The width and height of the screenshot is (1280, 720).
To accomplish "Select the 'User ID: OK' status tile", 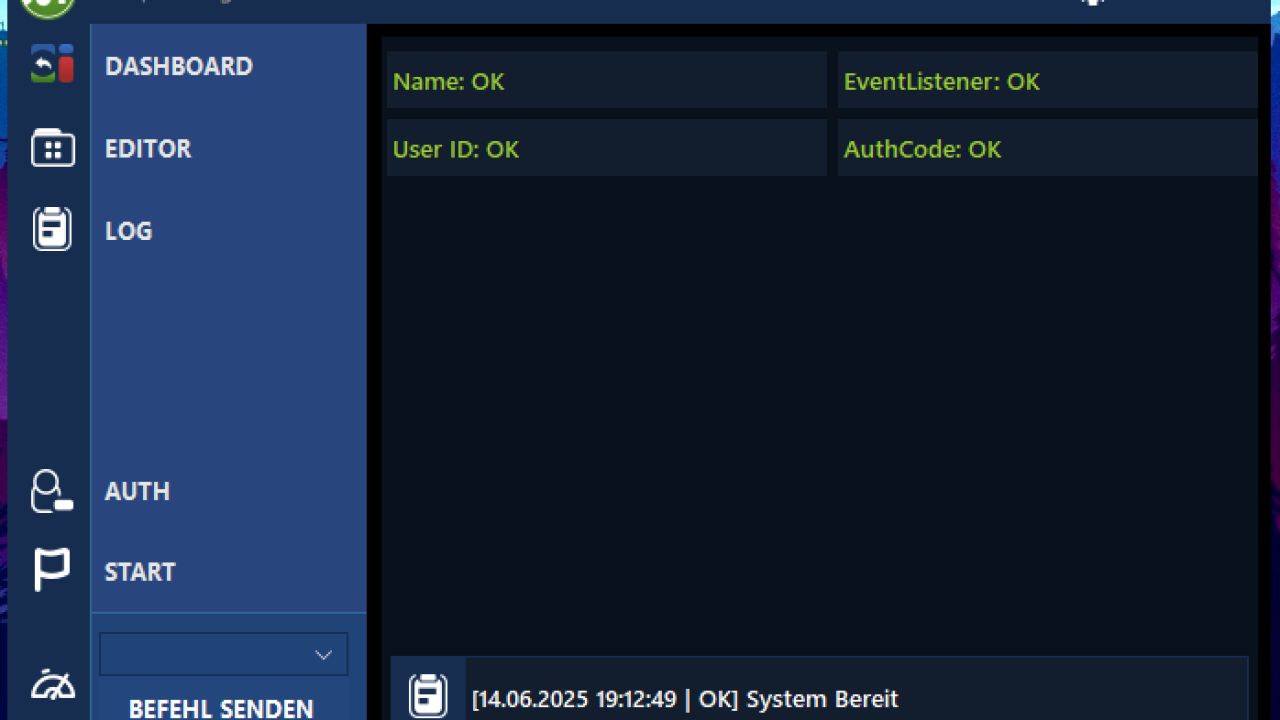I will (x=606, y=149).
